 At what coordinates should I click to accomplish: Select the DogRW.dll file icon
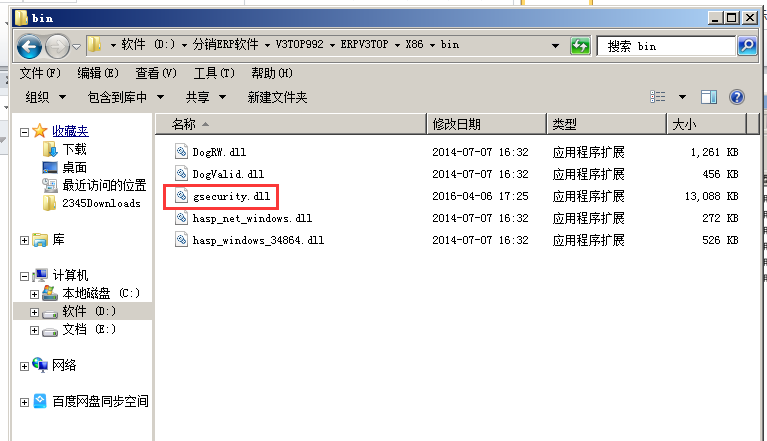182,152
